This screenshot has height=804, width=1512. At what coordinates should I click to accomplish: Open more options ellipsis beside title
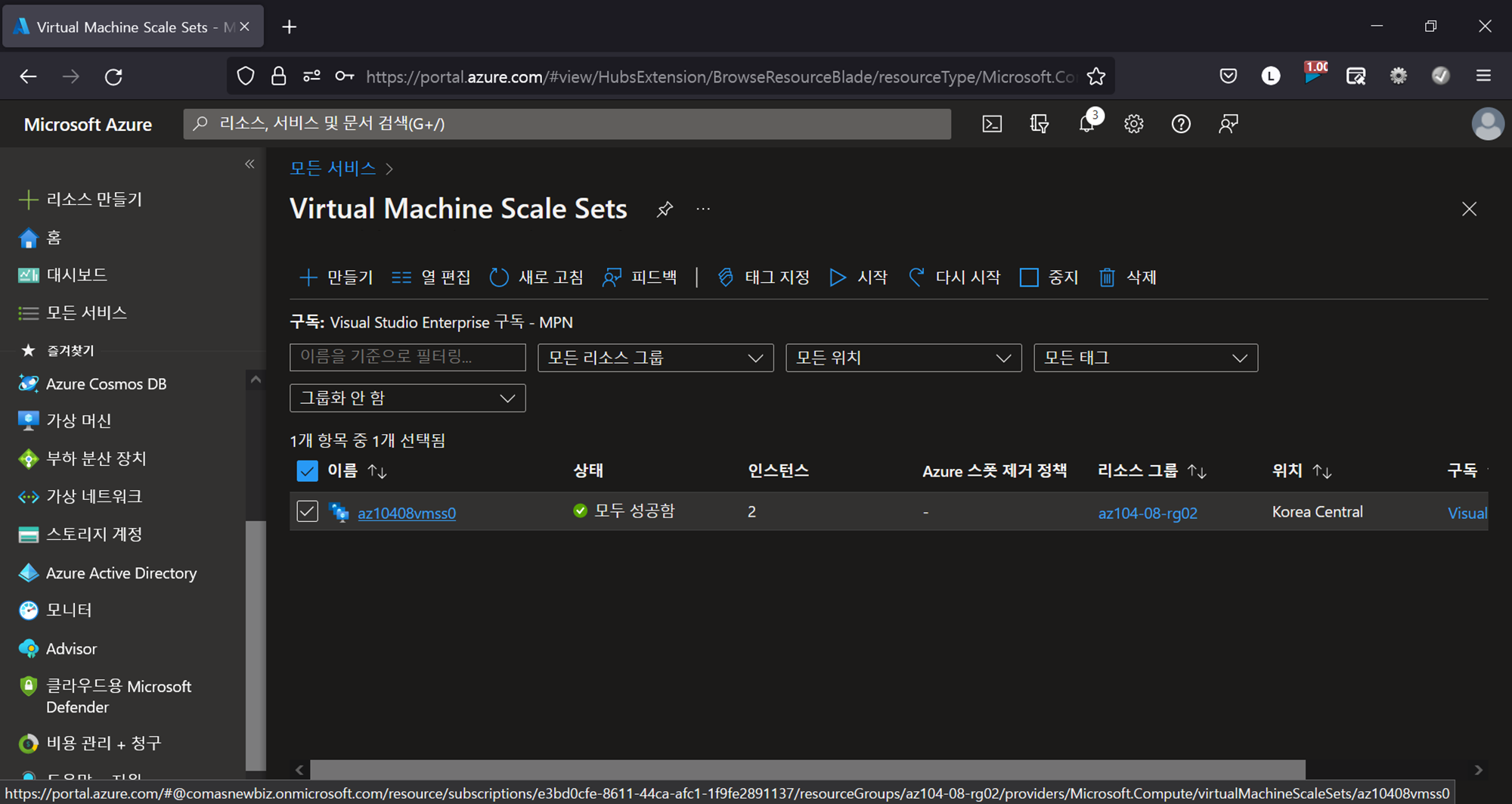703,210
